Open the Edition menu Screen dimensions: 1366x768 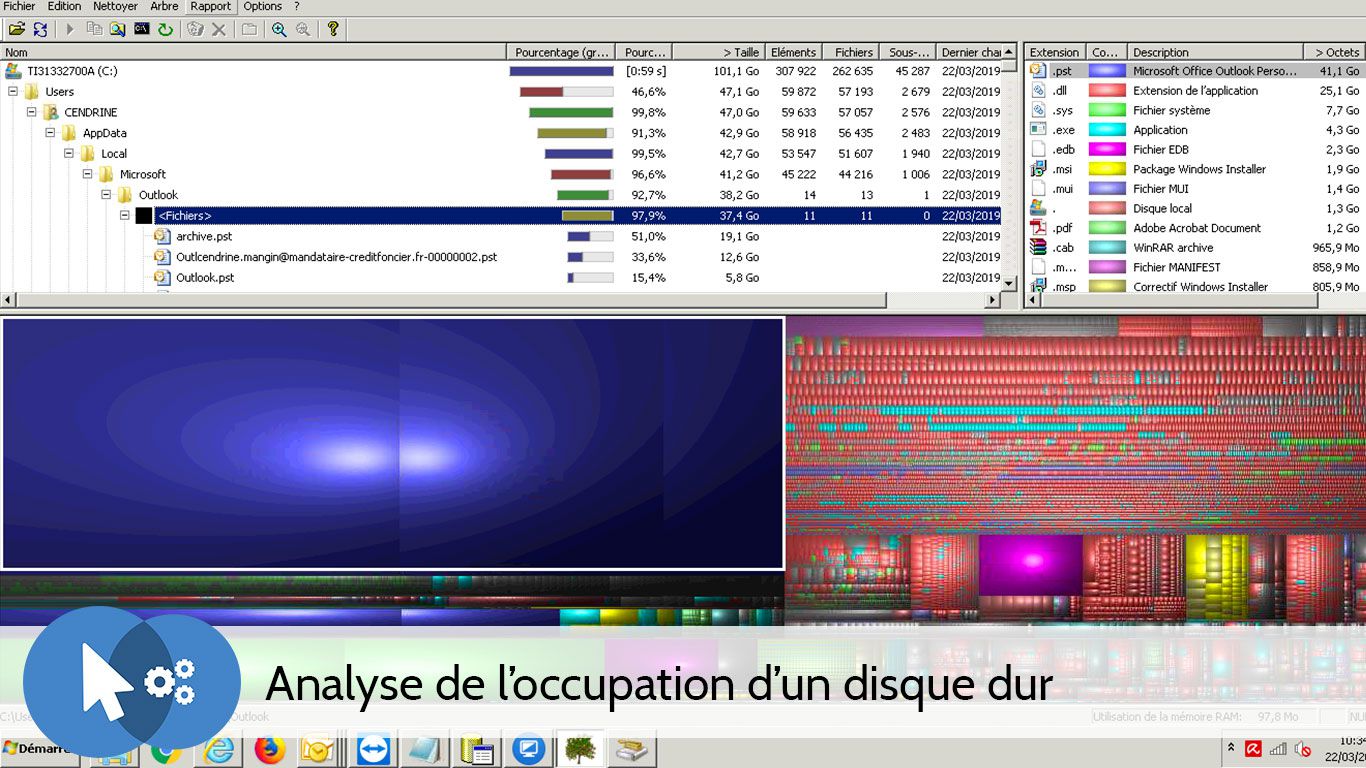click(x=64, y=7)
